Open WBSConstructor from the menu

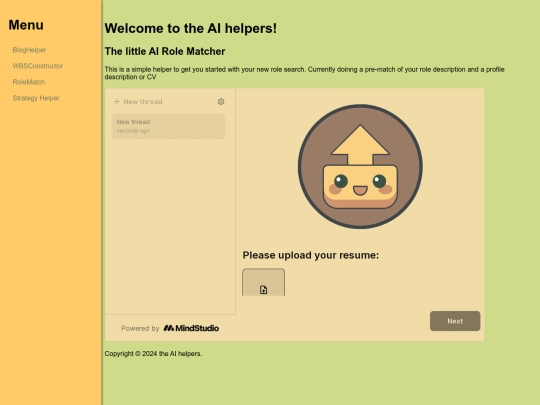pyautogui.click(x=38, y=66)
